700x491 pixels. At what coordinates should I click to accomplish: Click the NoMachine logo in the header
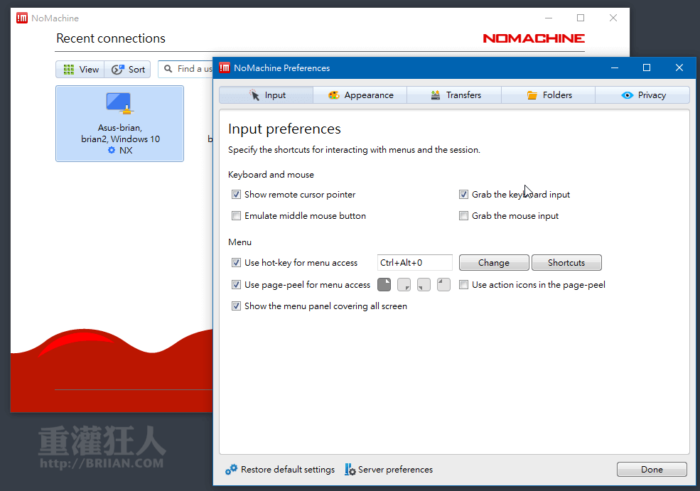[533, 38]
